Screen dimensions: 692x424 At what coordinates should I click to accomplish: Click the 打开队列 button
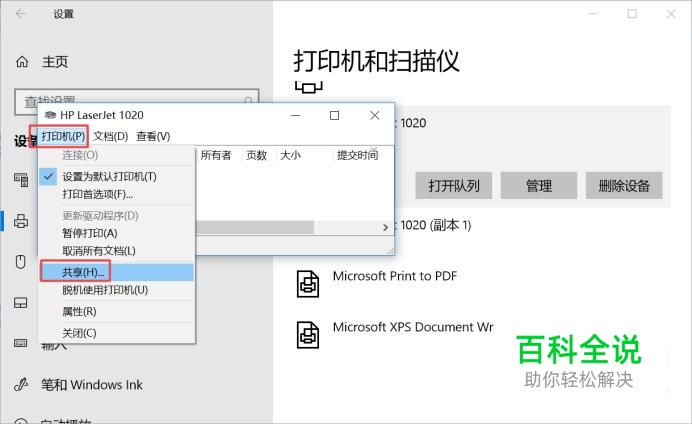(x=454, y=185)
